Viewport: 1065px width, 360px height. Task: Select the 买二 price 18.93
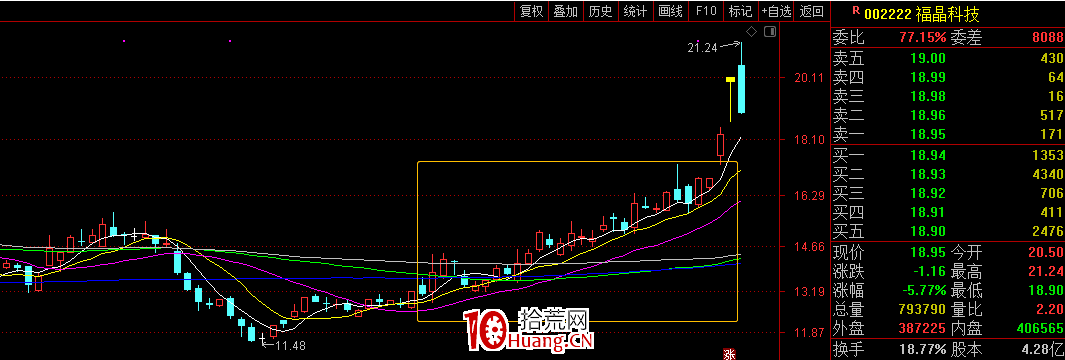(927, 175)
